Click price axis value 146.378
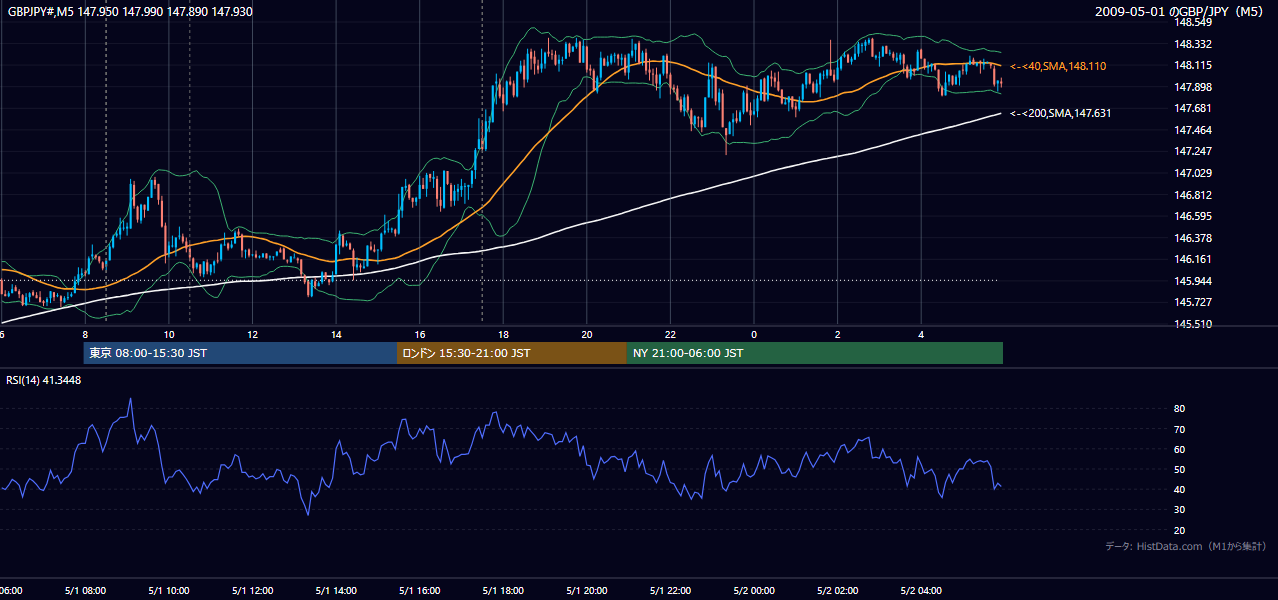The width and height of the screenshot is (1278, 600). 1193,238
